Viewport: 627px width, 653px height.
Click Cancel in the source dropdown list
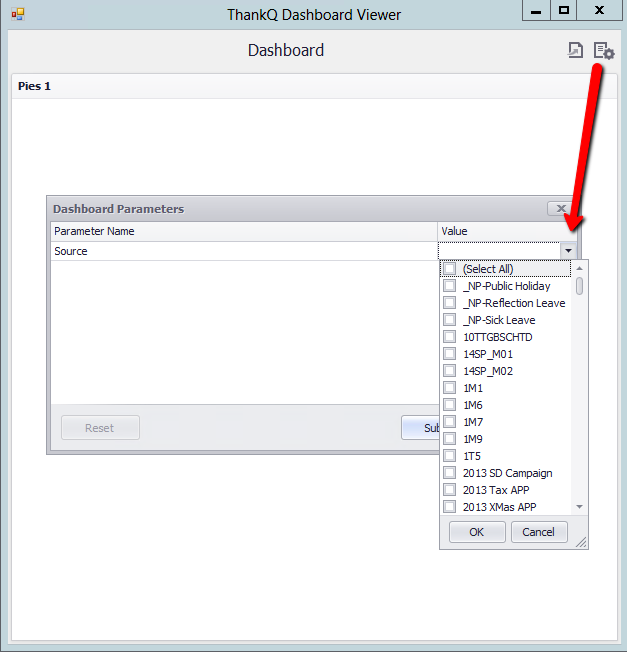coord(539,532)
